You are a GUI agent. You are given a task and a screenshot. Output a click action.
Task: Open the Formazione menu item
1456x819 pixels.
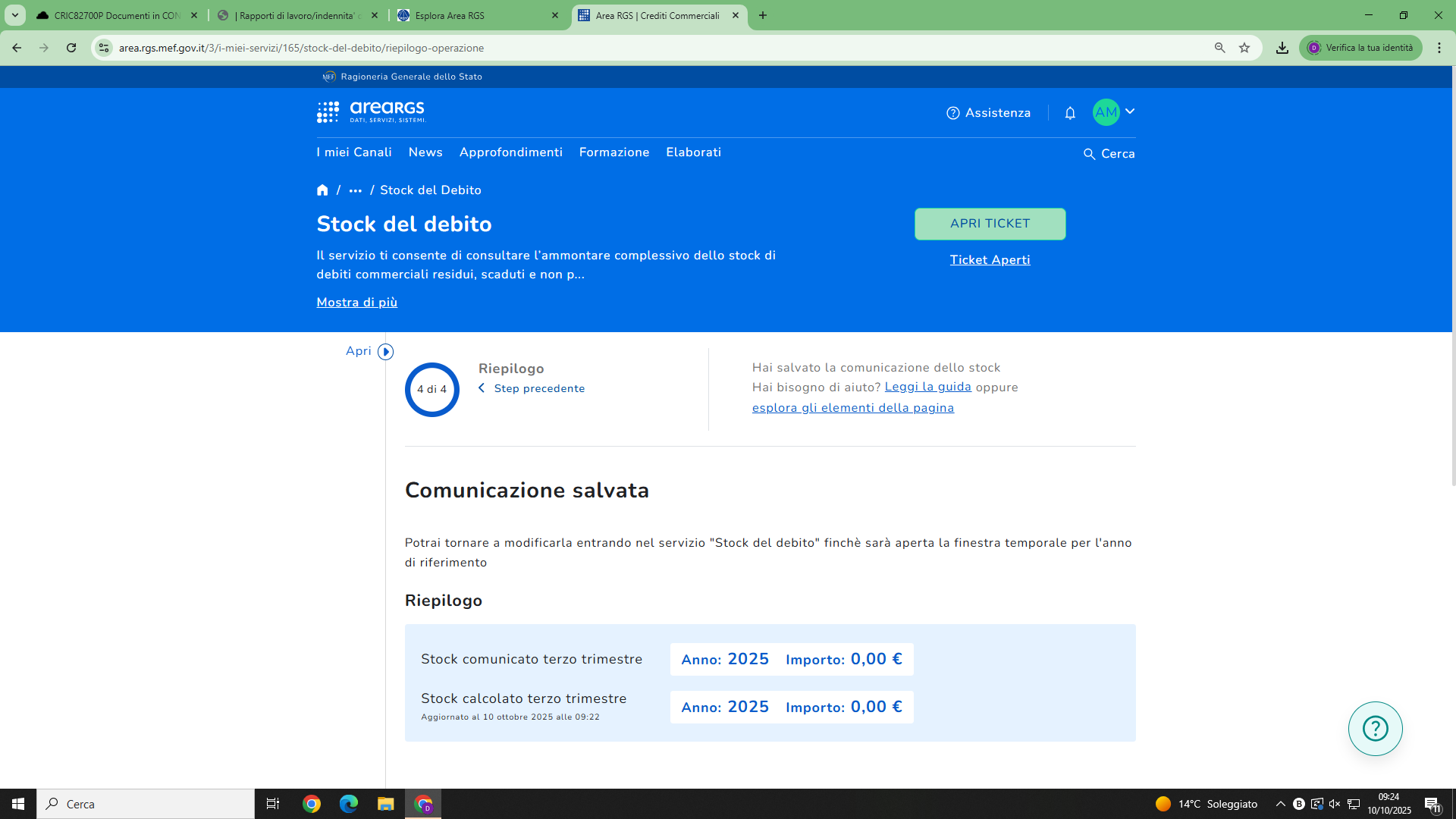pos(613,152)
